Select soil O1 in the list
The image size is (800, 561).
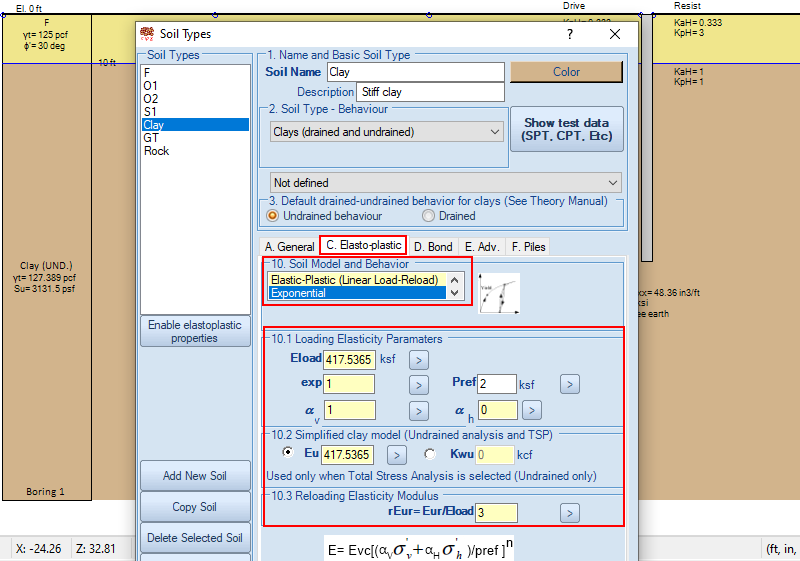(x=195, y=86)
